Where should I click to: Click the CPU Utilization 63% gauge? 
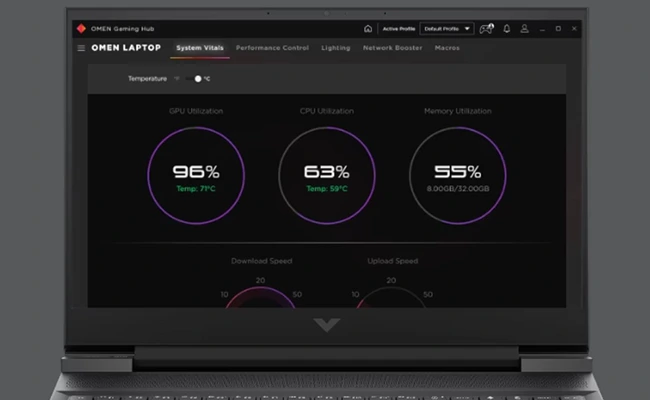[327, 175]
